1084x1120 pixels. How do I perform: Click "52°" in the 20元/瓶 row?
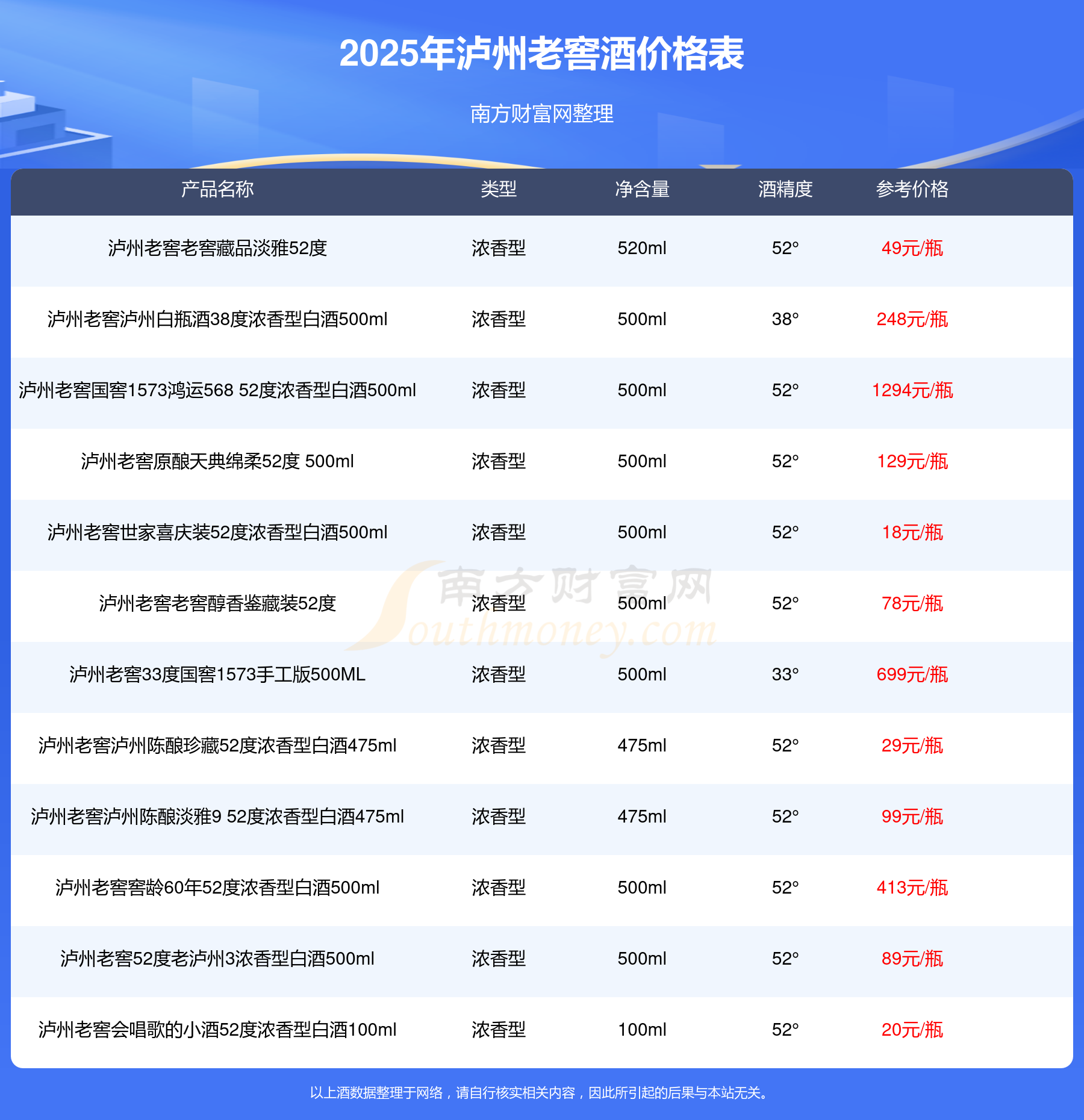click(785, 1030)
